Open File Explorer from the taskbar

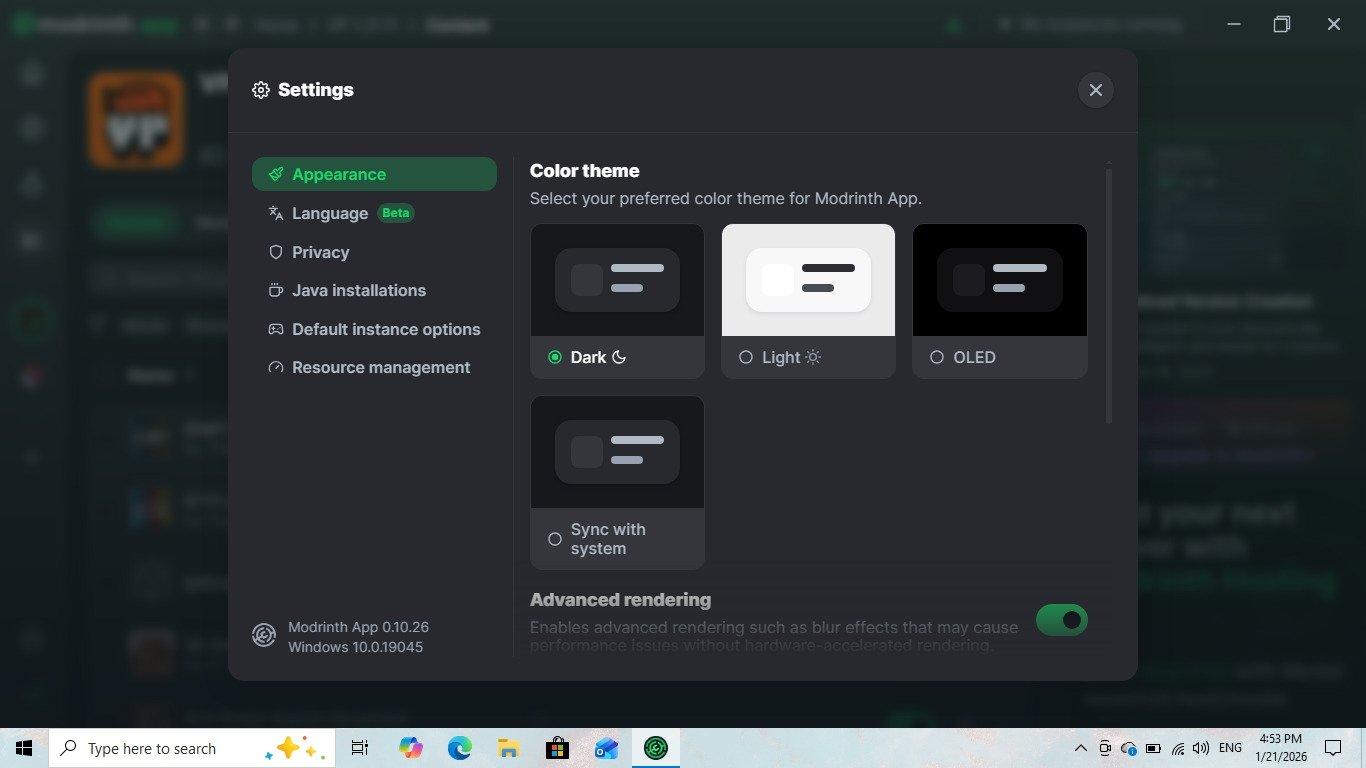pos(508,748)
